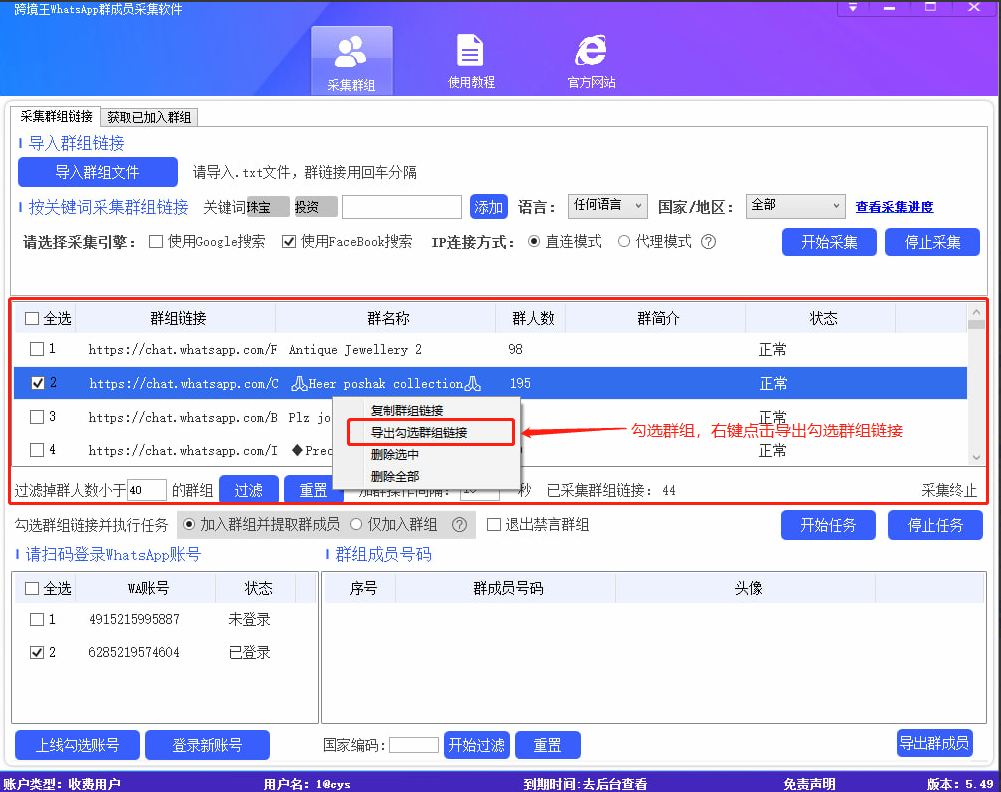Click the 开始采集 start collection button
This screenshot has height=792, width=1001.
point(829,241)
